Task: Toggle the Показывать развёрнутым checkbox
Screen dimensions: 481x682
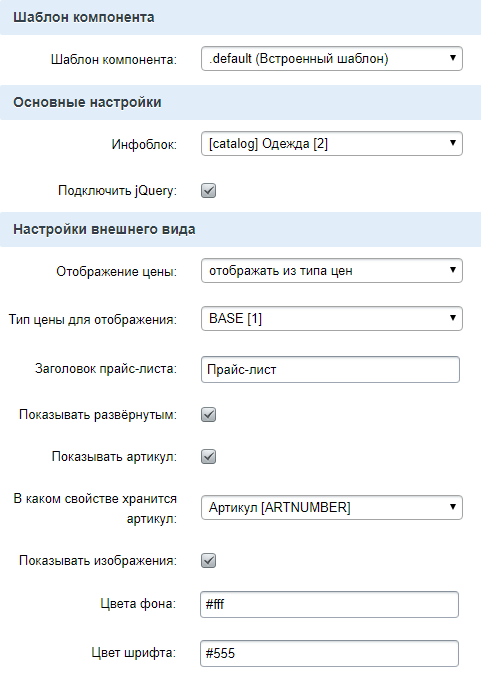Action: (x=209, y=415)
